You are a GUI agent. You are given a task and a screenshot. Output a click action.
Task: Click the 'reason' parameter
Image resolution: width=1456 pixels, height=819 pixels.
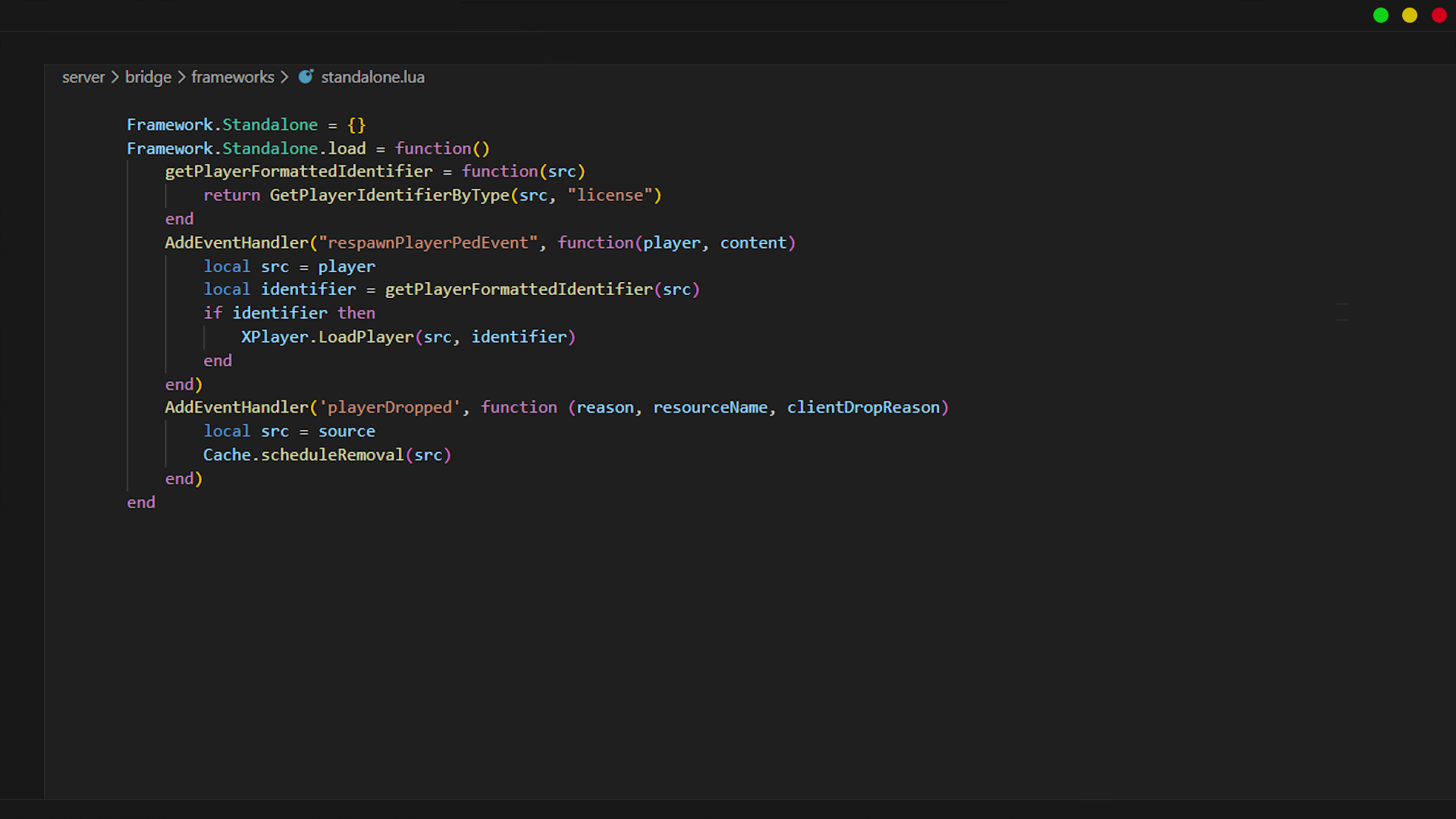[605, 407]
